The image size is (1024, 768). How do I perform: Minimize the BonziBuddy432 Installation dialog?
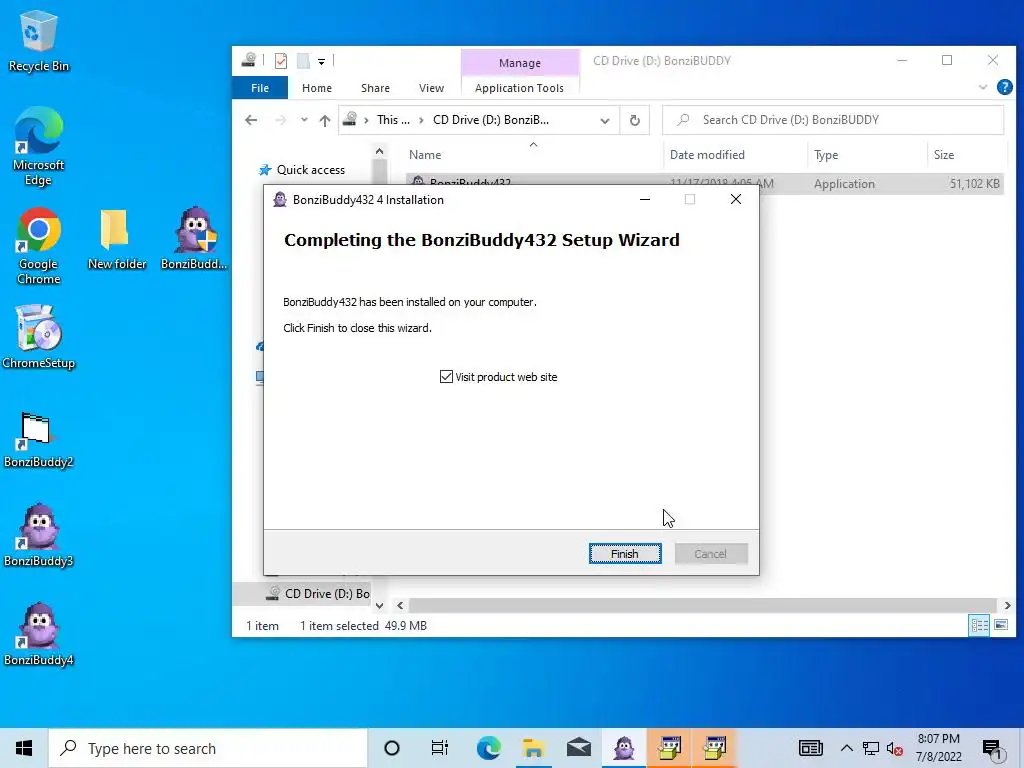(645, 199)
